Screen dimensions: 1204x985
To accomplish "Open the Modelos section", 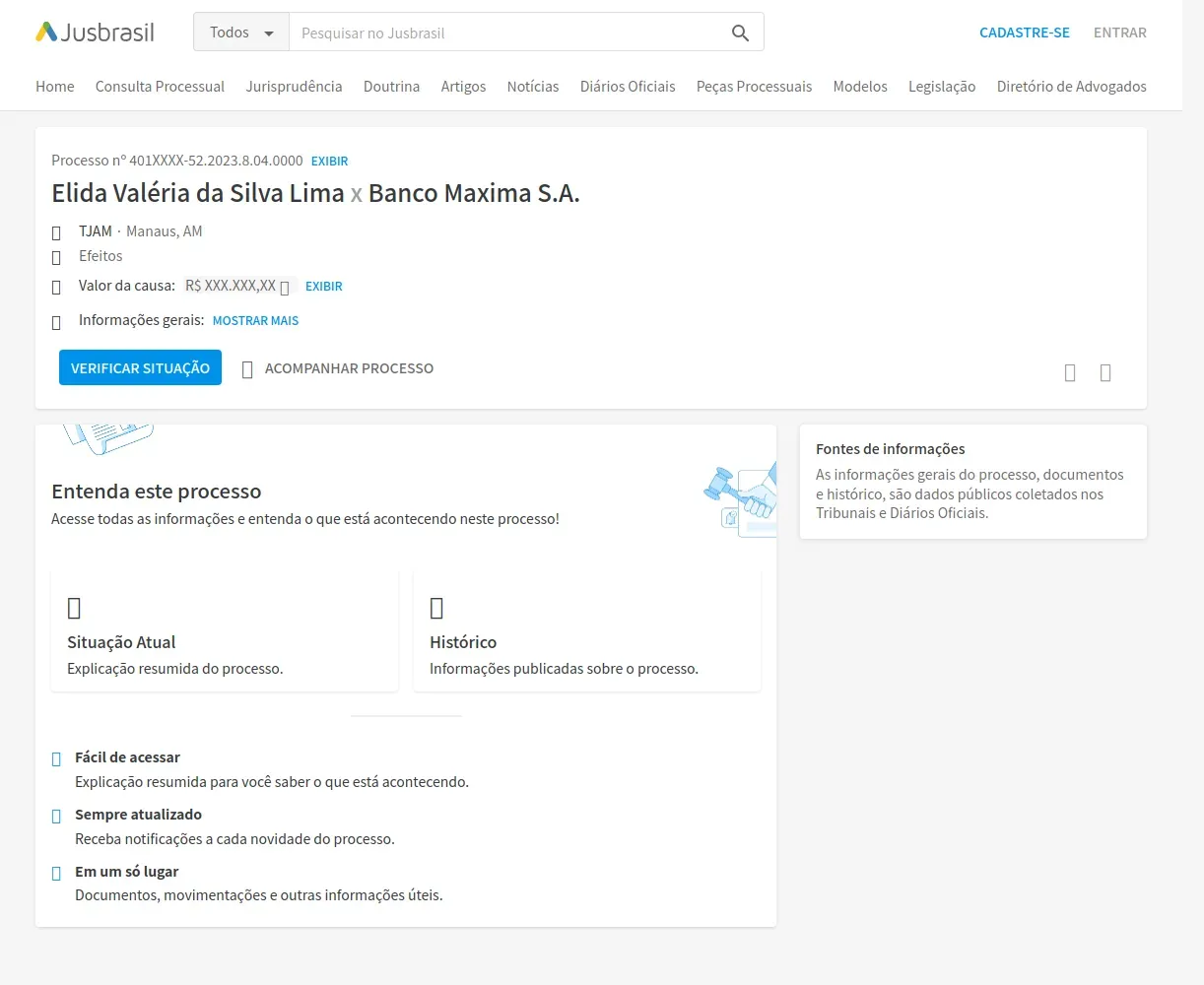I will 860,87.
